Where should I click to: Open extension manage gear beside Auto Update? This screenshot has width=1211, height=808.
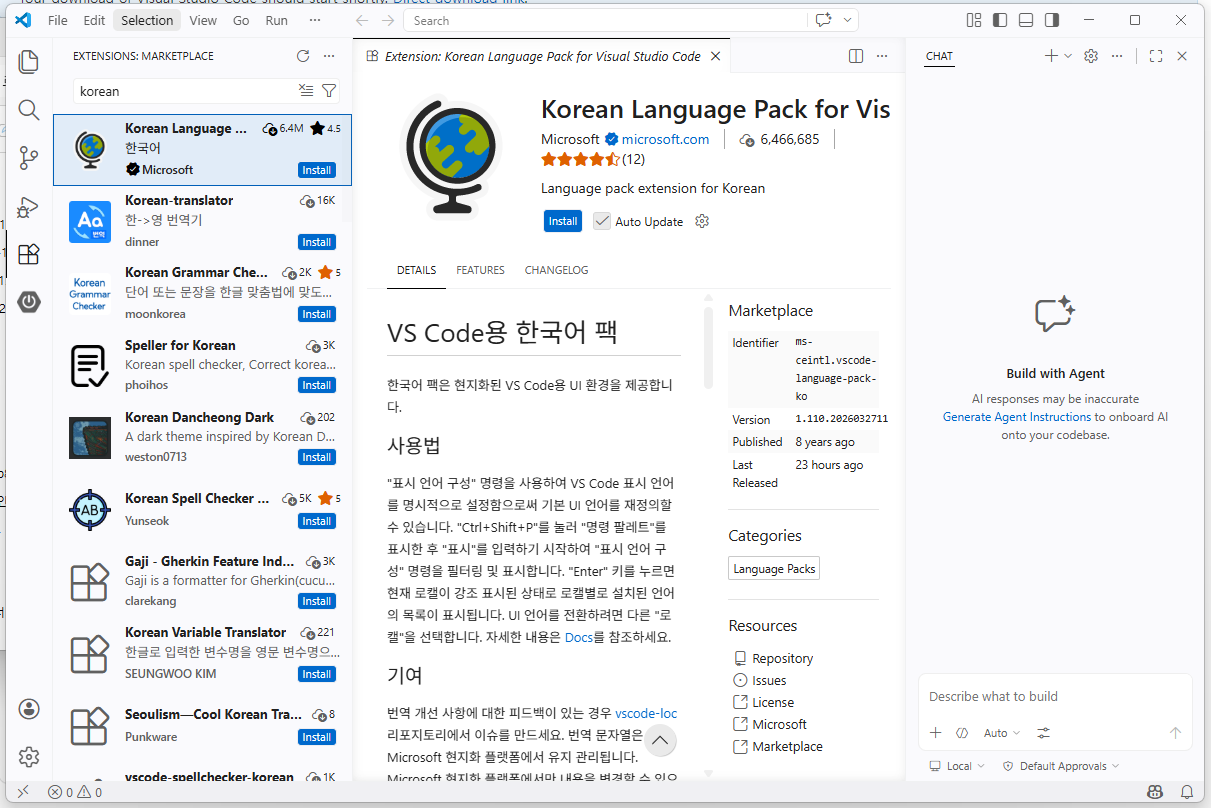pyautogui.click(x=702, y=221)
